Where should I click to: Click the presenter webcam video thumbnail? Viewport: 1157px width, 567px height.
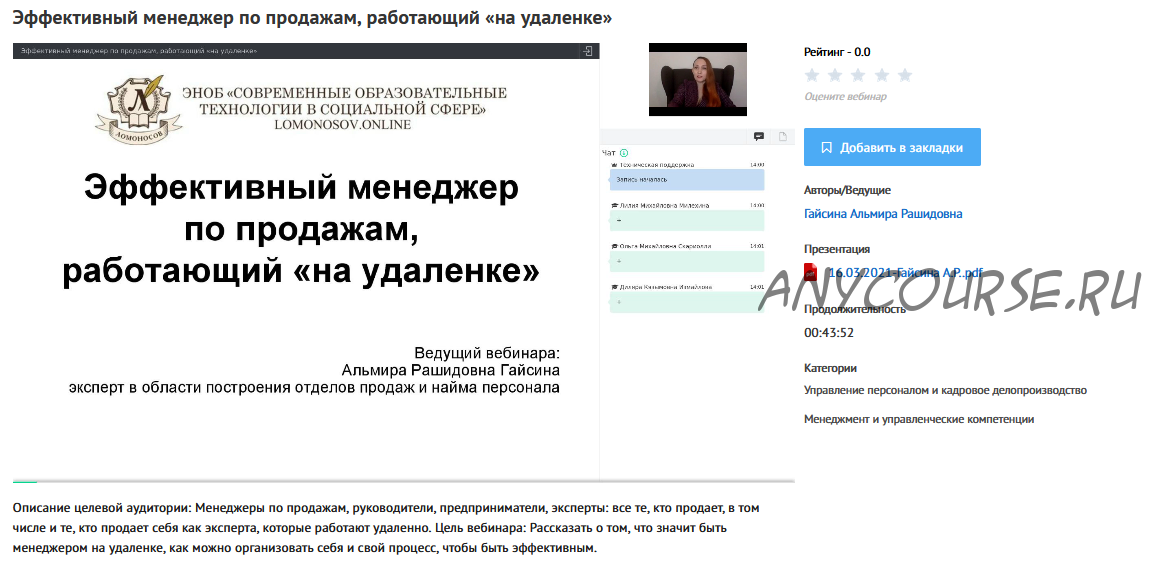697,80
